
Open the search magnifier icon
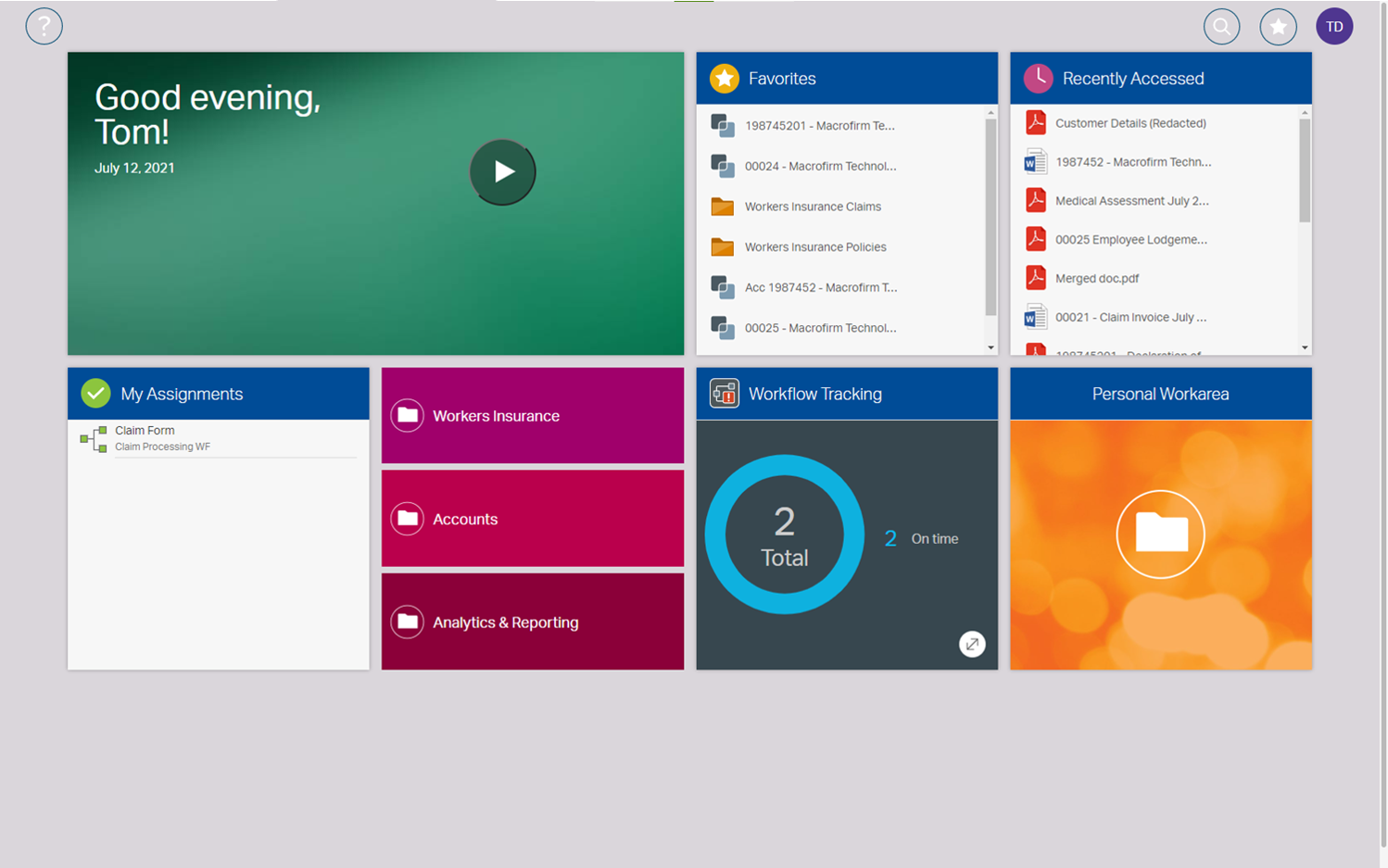1221,26
